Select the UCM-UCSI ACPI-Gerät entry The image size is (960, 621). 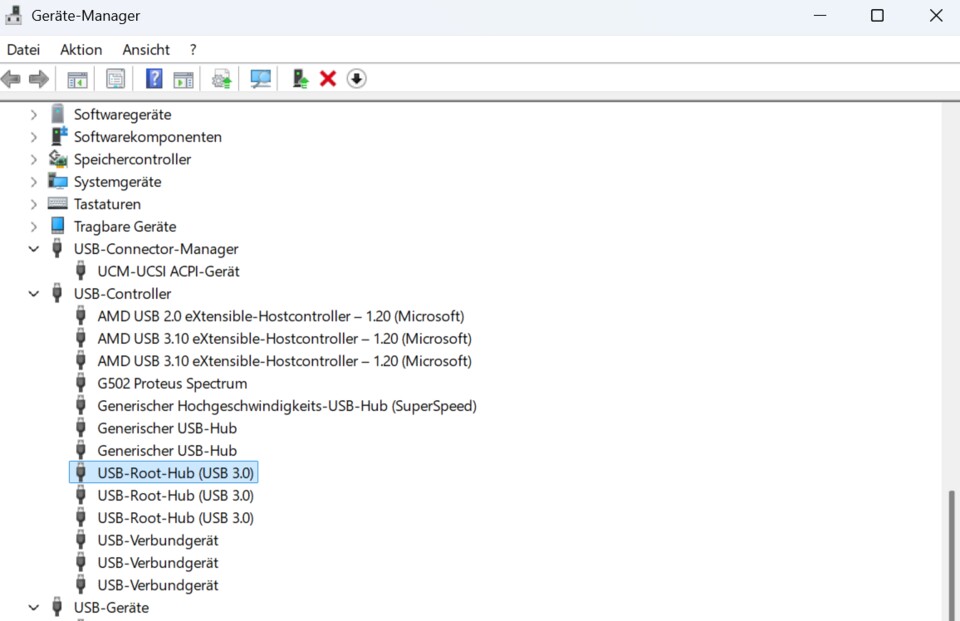pyautogui.click(x=168, y=271)
